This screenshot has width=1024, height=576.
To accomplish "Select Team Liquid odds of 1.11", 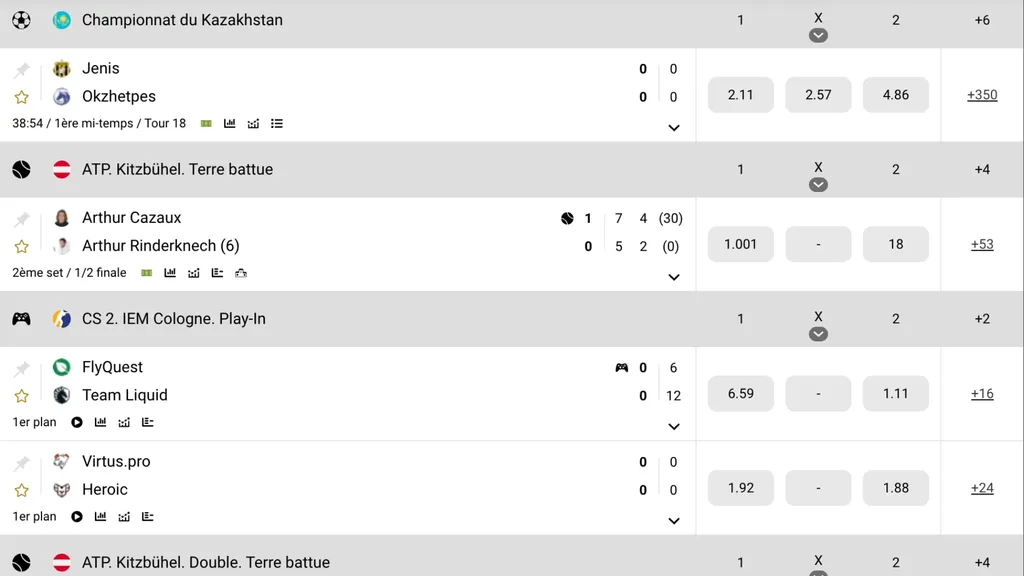I will click(x=895, y=394).
